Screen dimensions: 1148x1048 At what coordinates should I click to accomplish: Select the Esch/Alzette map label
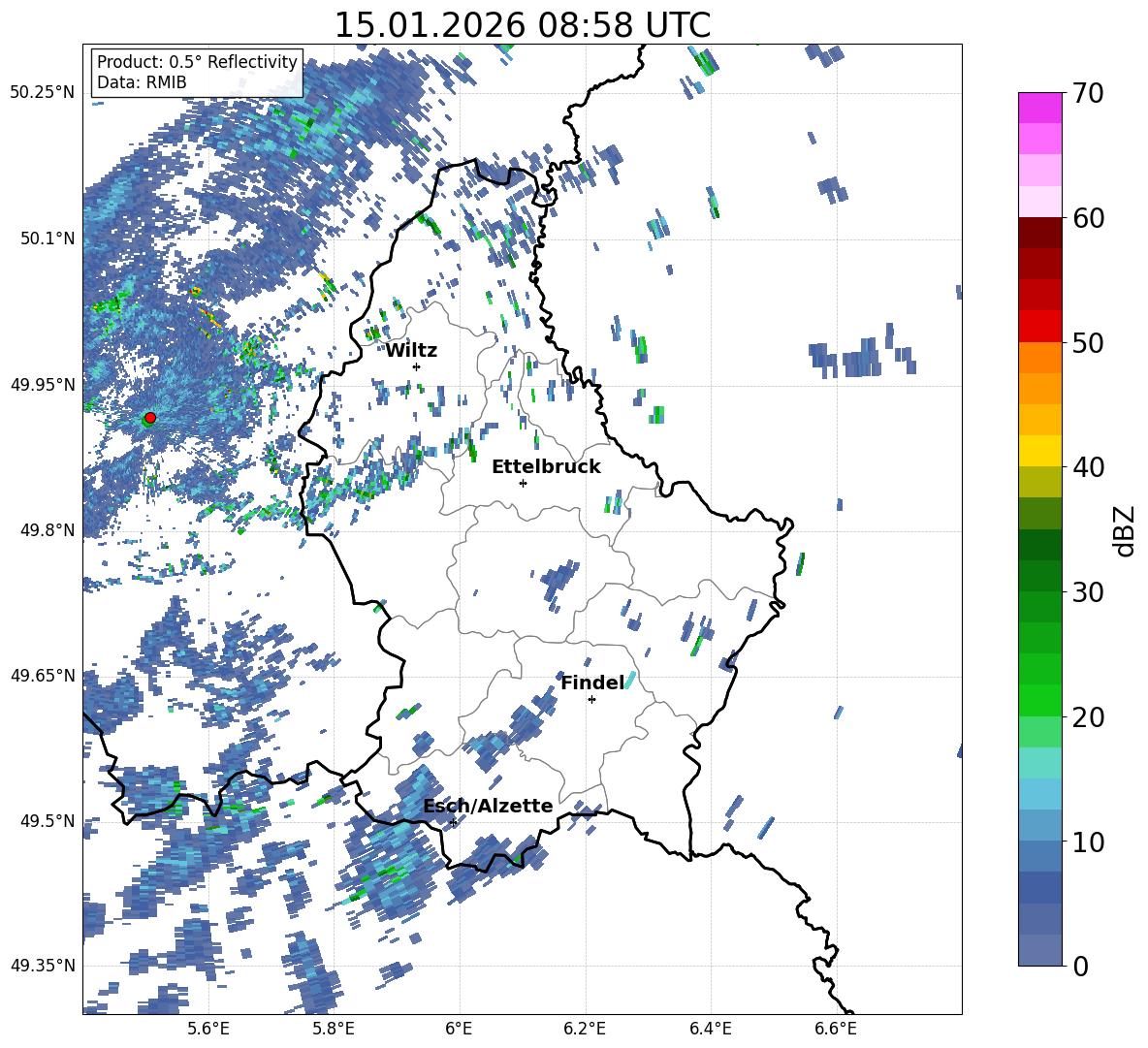point(489,806)
